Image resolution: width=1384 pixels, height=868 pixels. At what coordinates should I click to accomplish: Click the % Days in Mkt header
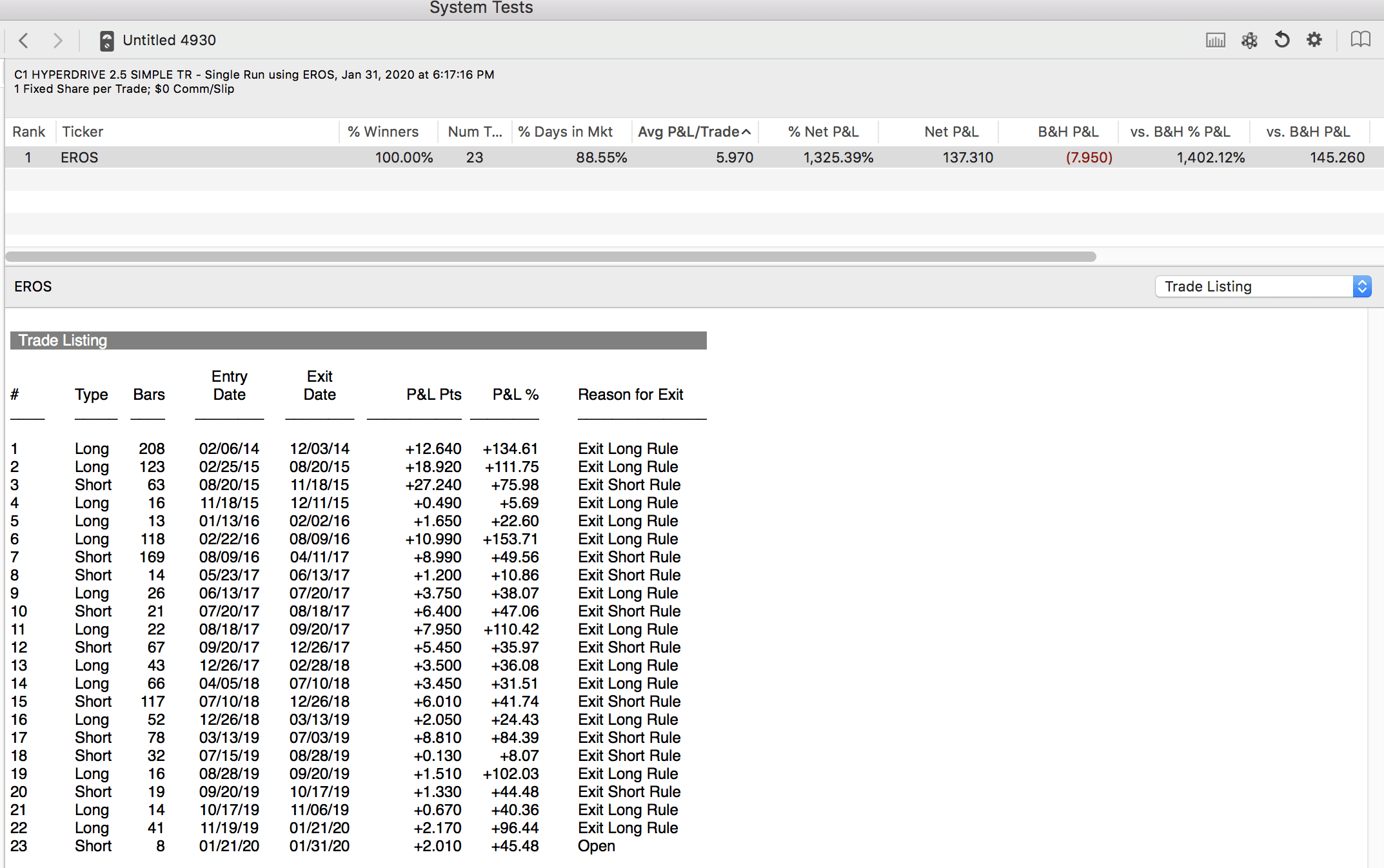565,132
